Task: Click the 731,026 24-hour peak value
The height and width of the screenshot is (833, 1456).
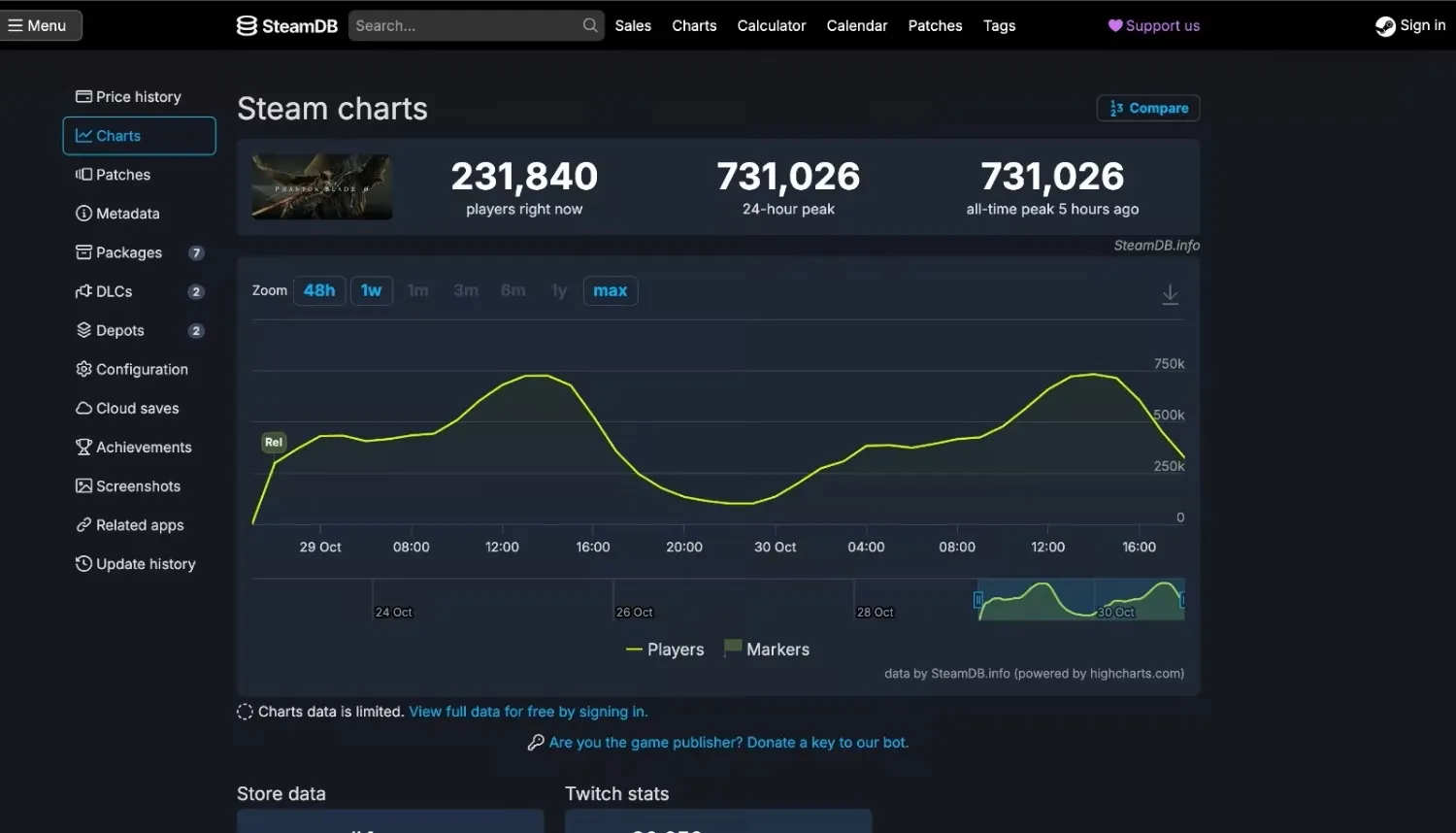Action: 788,177
